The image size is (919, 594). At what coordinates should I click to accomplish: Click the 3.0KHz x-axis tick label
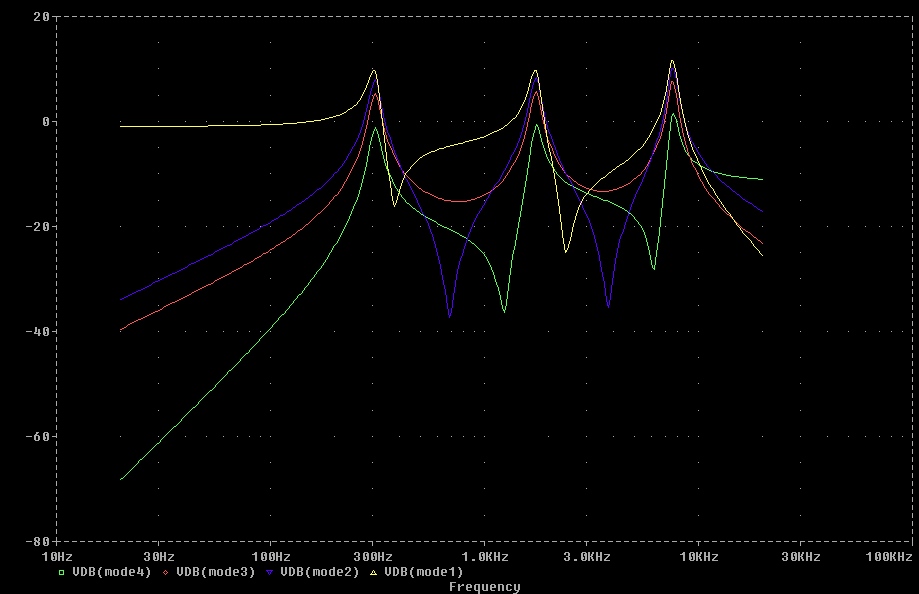pos(586,556)
